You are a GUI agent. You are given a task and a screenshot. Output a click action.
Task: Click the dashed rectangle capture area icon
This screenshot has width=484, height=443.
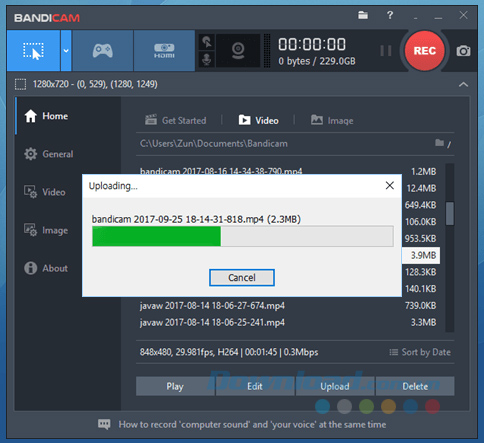[x=20, y=84]
